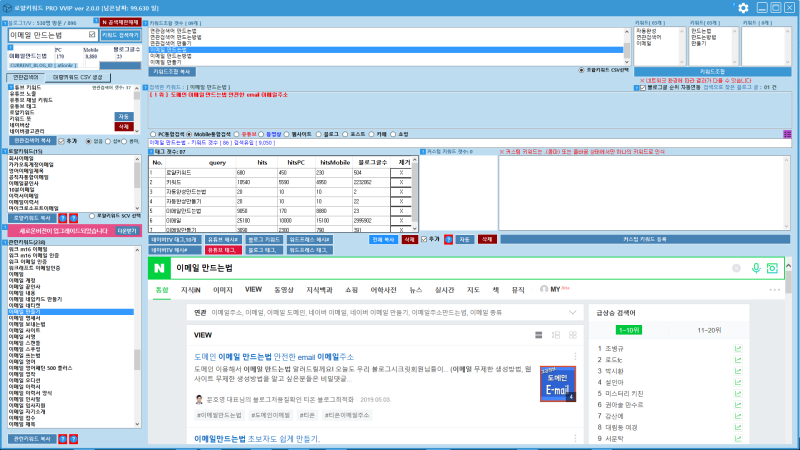Open the VIEW tab in Naver
Screen dimensions: 800x450
(253, 290)
